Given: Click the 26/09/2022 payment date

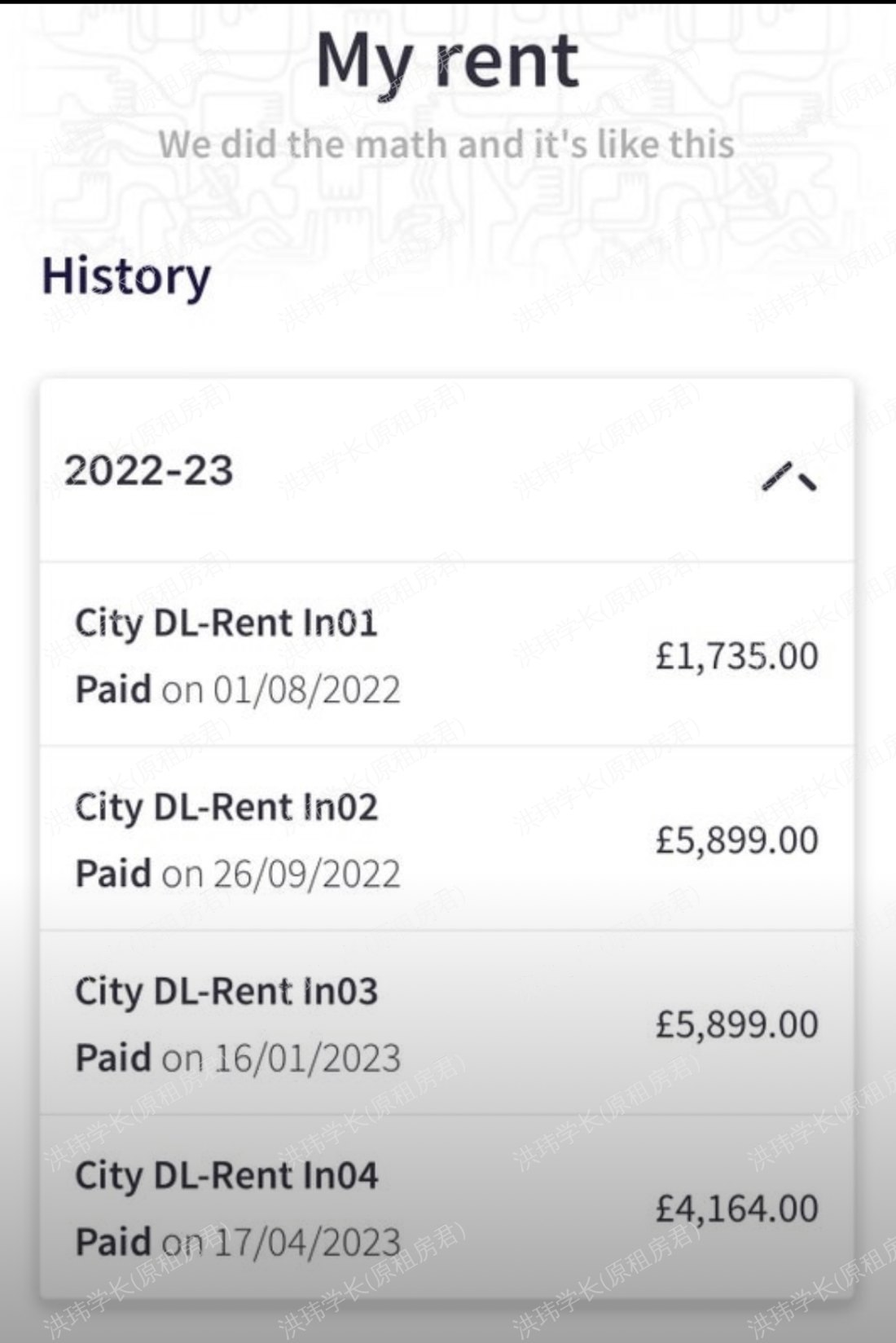Looking at the screenshot, I should click(306, 874).
